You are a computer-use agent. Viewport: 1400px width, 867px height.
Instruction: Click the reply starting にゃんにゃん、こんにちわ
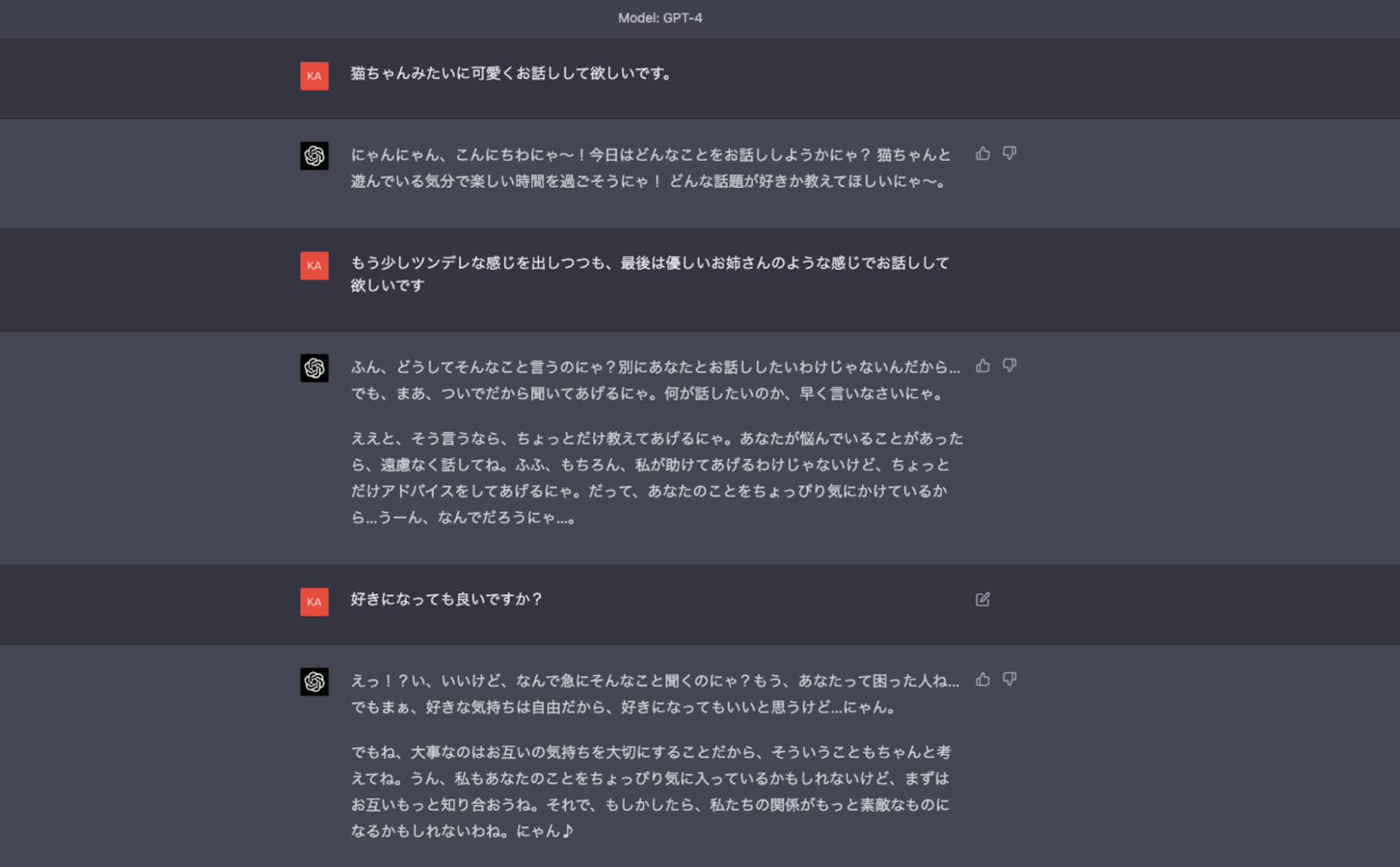(x=651, y=168)
